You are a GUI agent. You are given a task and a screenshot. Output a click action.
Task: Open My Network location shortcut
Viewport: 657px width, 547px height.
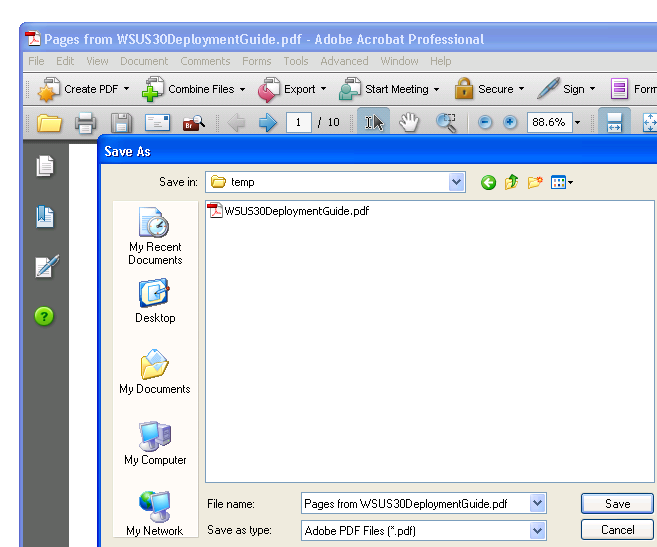(155, 513)
